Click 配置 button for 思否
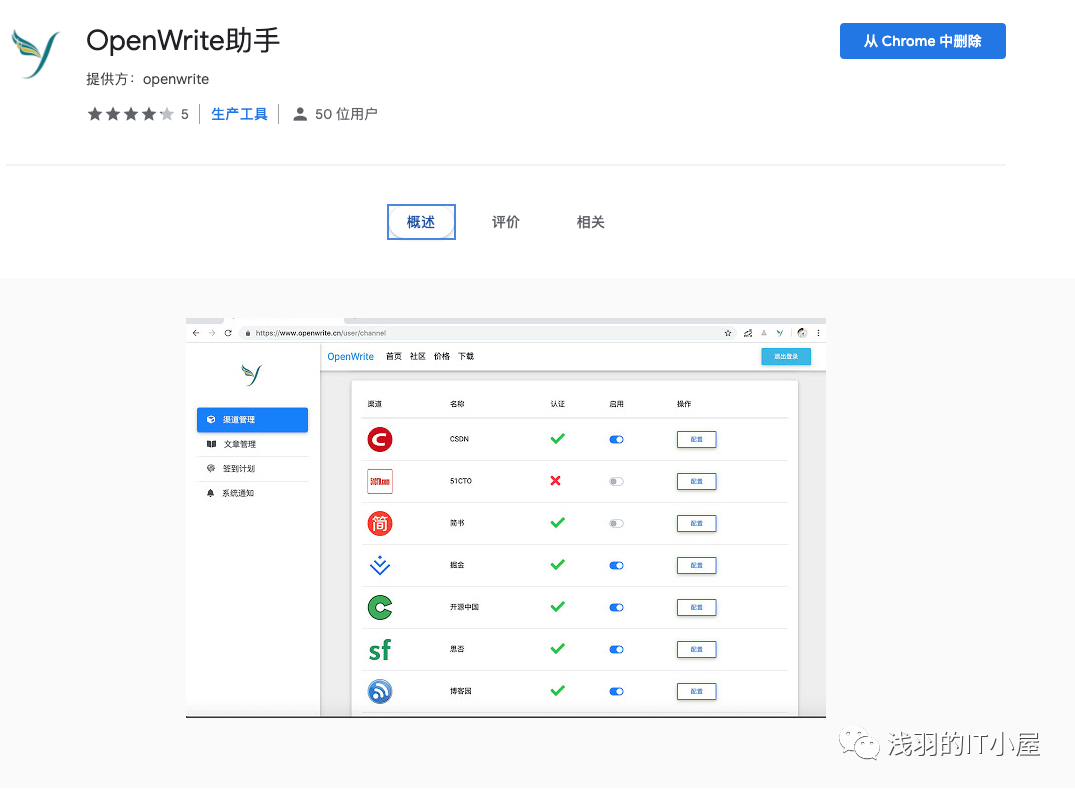The width and height of the screenshot is (1075, 791). click(697, 650)
